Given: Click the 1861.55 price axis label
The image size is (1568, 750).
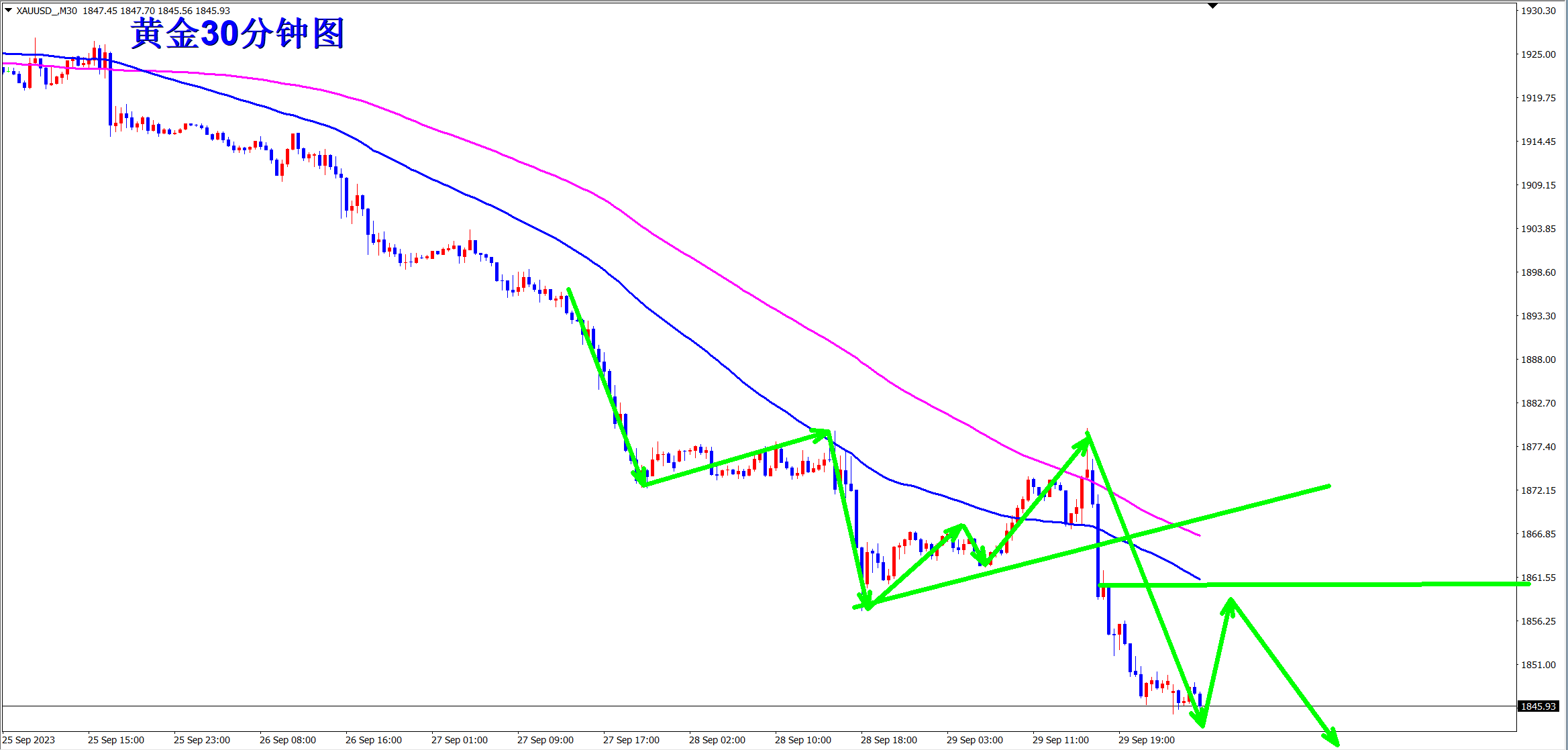Looking at the screenshot, I should pyautogui.click(x=1537, y=578).
